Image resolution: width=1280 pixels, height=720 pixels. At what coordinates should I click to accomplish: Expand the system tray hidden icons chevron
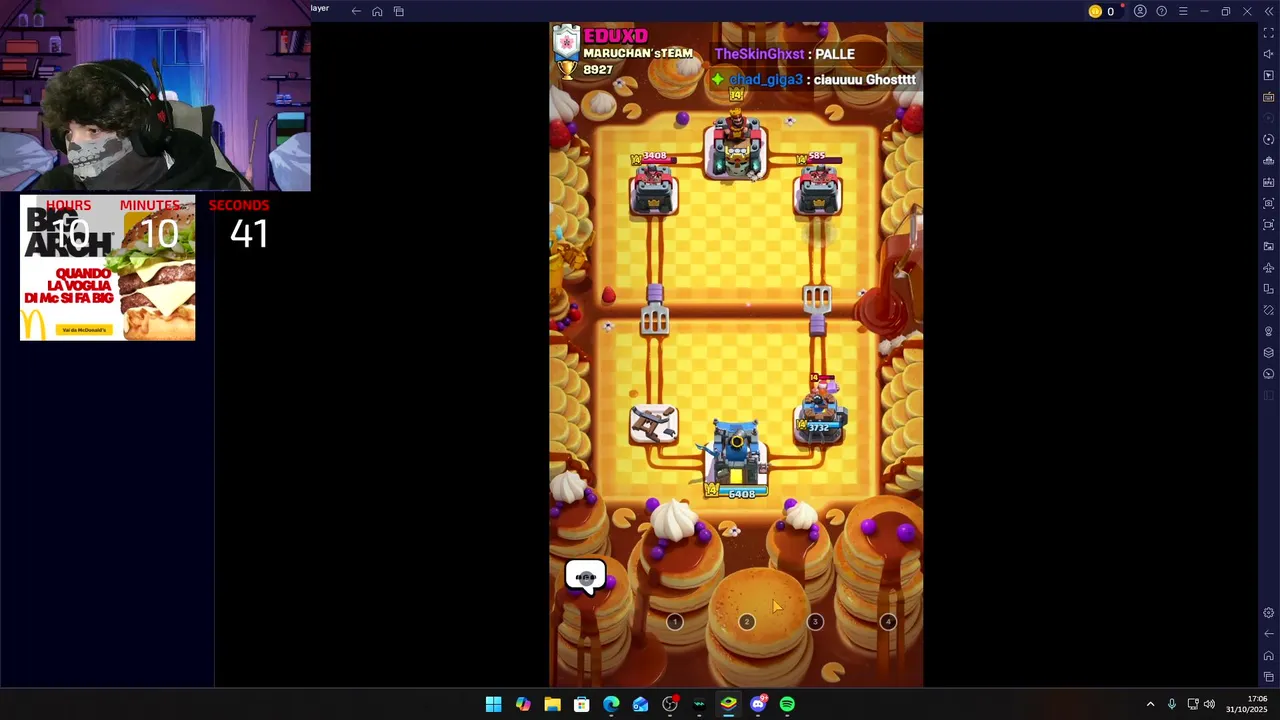[1150, 704]
